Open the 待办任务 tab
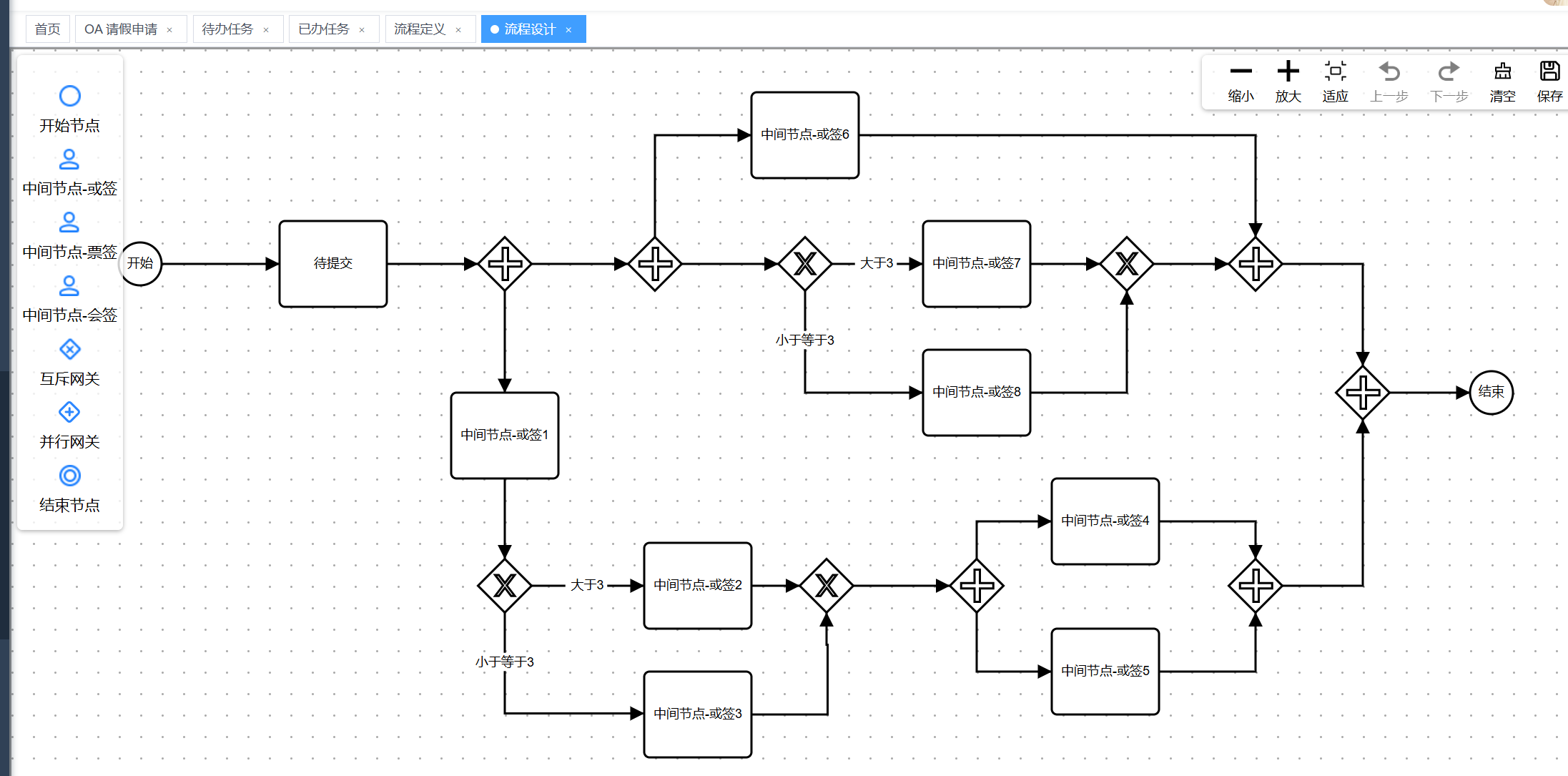 pyautogui.click(x=227, y=29)
